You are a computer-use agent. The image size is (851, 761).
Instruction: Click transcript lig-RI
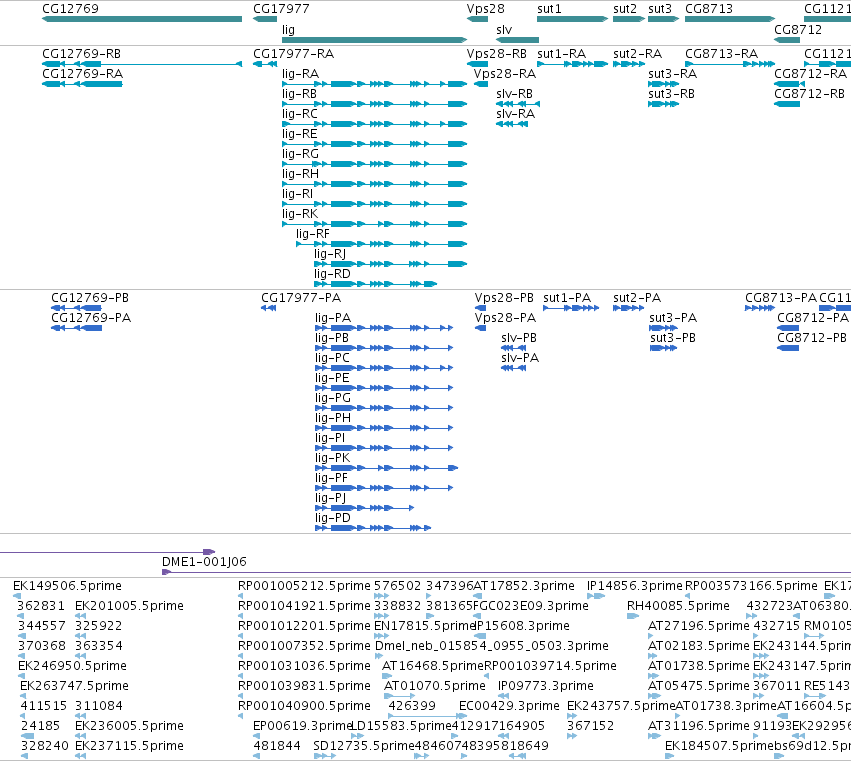pyautogui.click(x=374, y=204)
